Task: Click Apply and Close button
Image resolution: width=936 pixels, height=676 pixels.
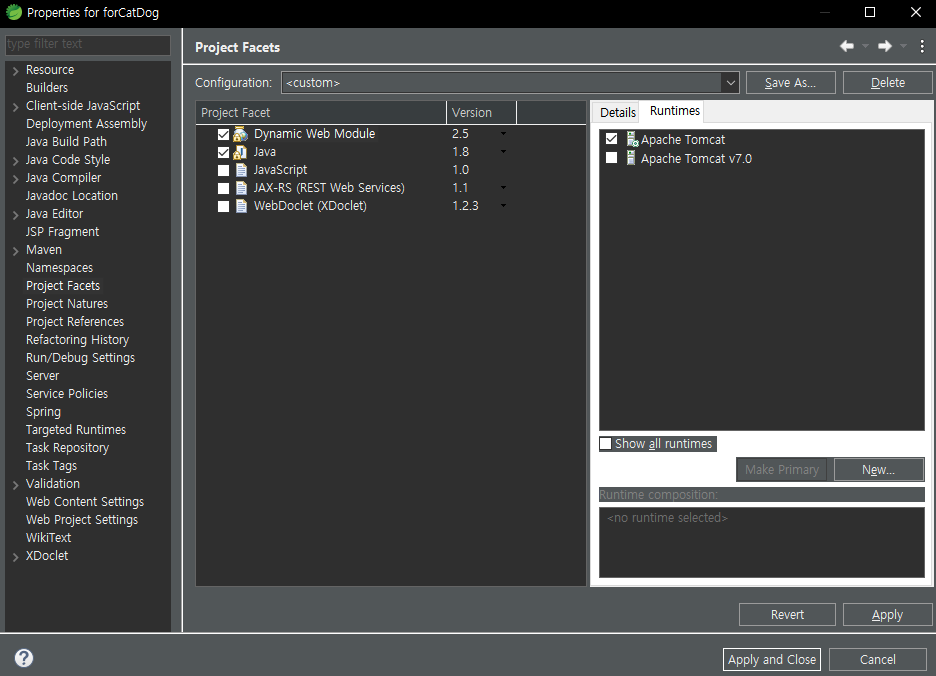Action: [772, 659]
